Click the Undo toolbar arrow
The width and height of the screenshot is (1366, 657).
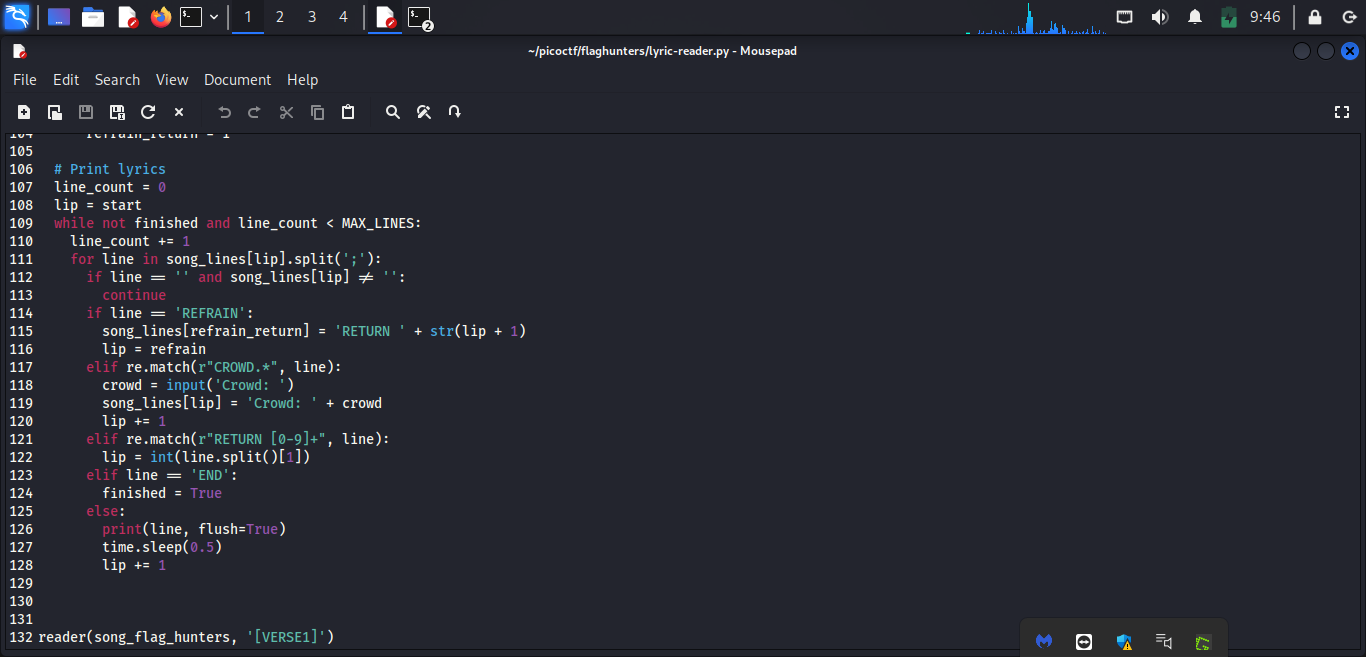224,112
